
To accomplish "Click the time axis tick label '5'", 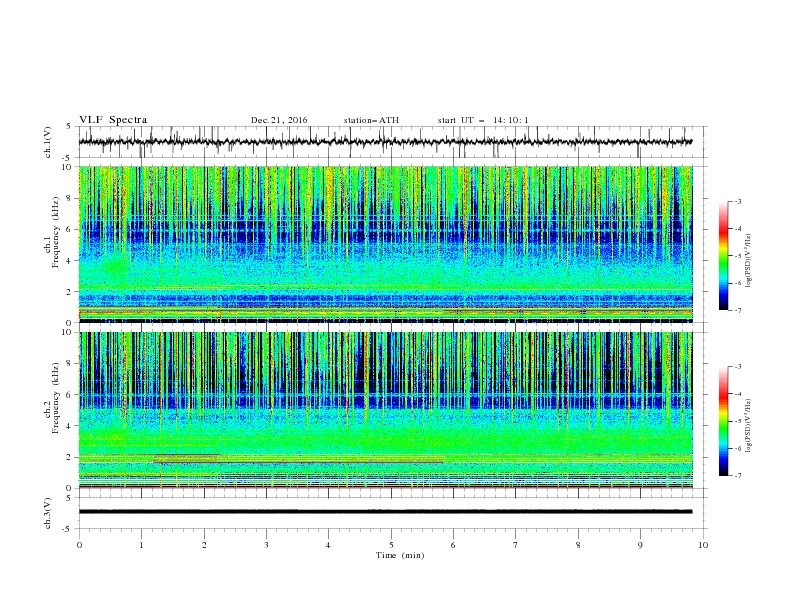I will [x=391, y=545].
